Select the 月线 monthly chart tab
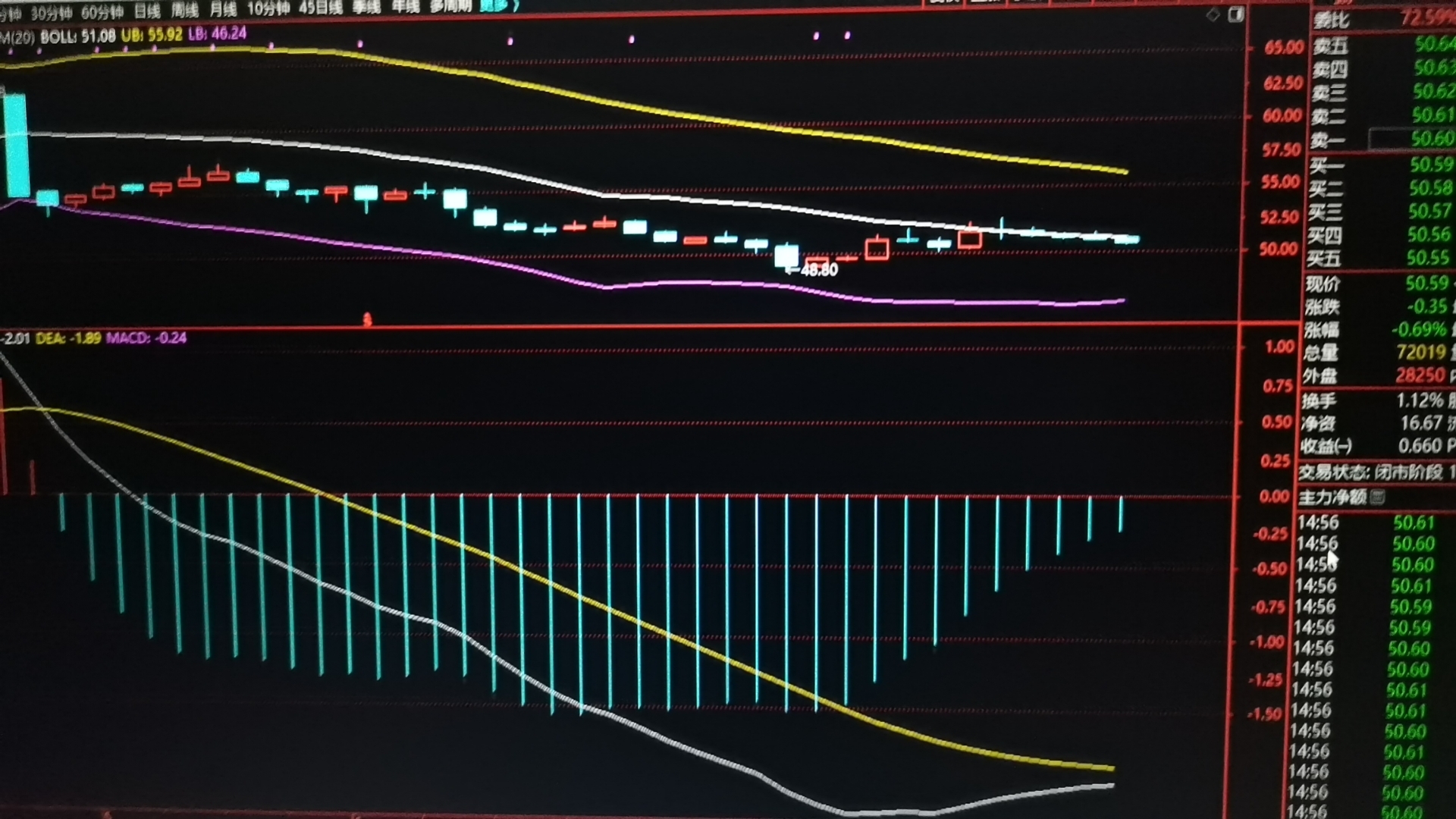This screenshot has height=819, width=1456. click(x=223, y=10)
